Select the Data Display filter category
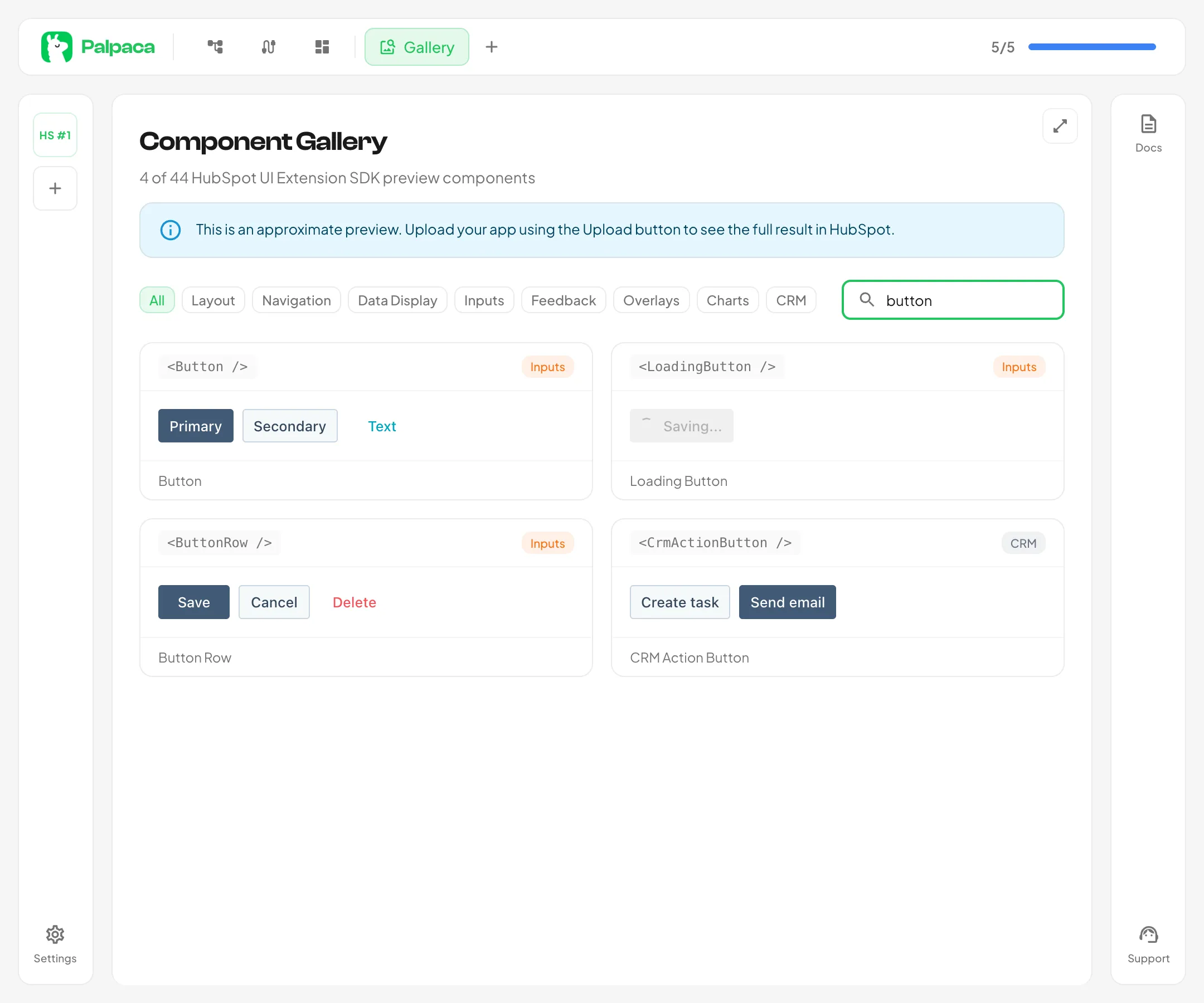Screen dimensions: 1204x1003 397,300
